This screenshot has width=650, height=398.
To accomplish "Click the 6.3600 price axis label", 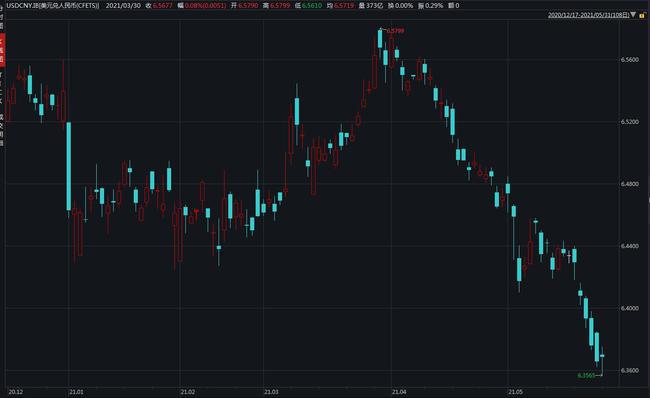I will tap(630, 371).
